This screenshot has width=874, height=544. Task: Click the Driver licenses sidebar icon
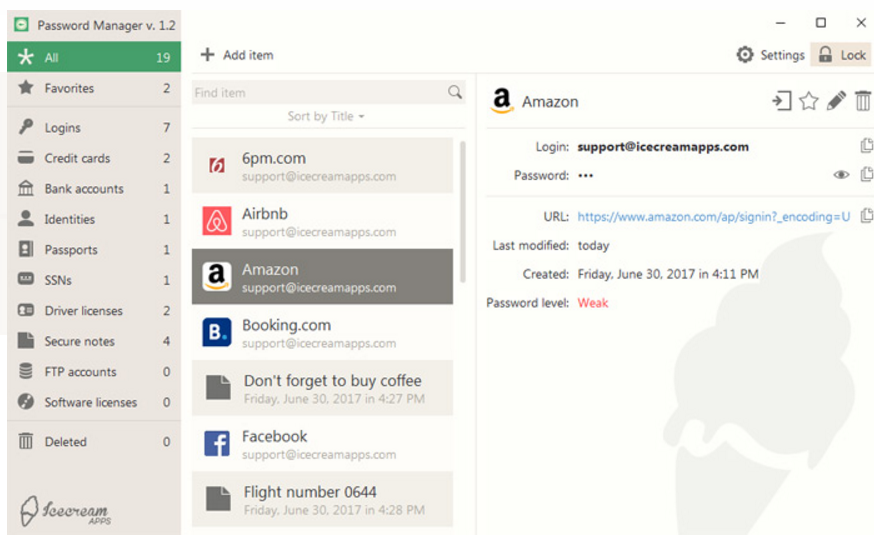coord(26,310)
